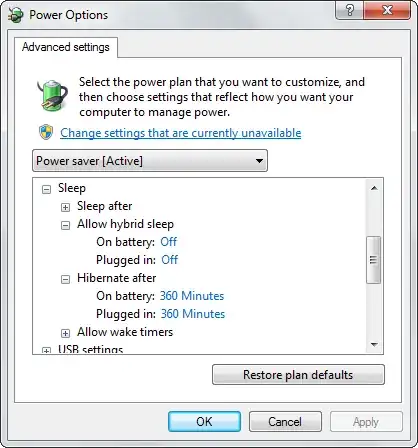418x448 pixels.
Task: Click the Power Options title bar icon
Action: [x=16, y=15]
